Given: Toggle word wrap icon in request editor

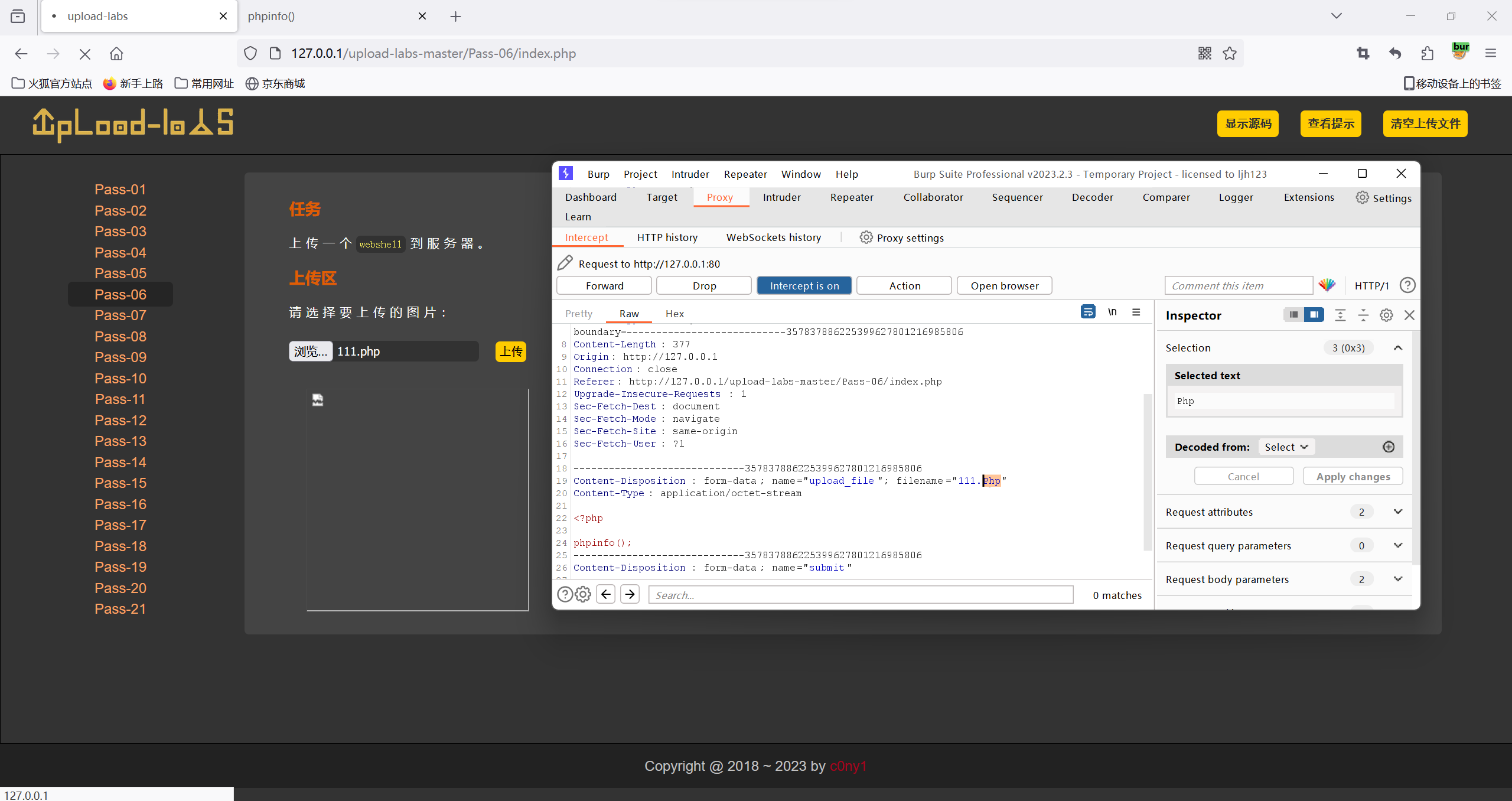Looking at the screenshot, I should coord(1088,312).
